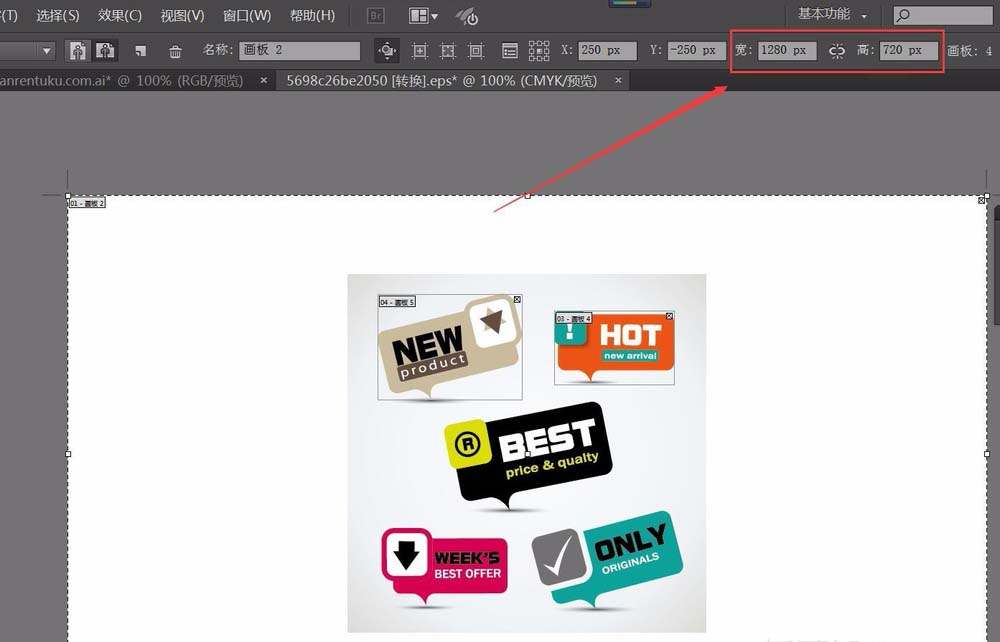Toggle move artwork with artboard icon
The image size is (1000, 642).
pos(387,50)
